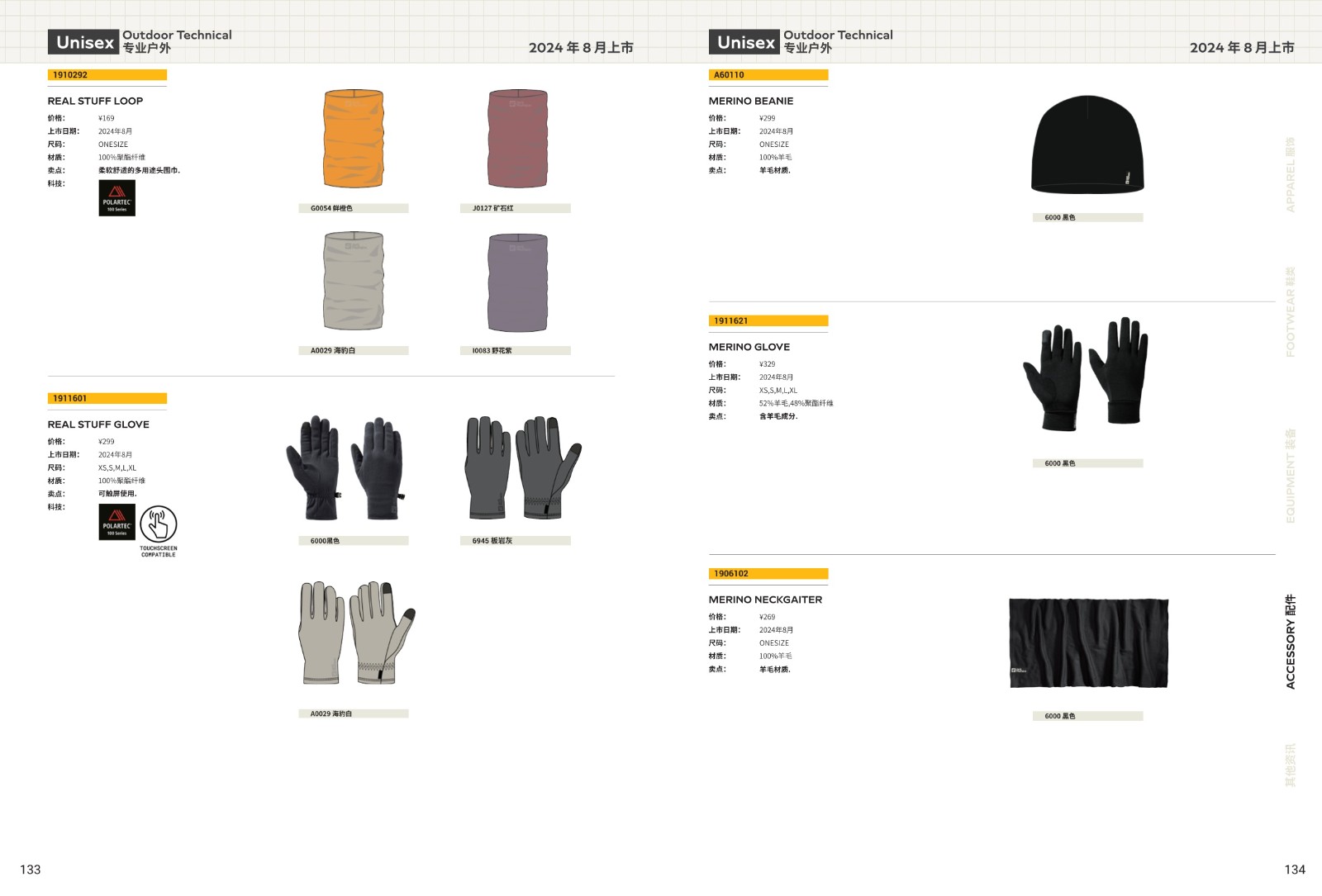
Task: Select the orange Real Stuff Loop image
Action: 354,139
